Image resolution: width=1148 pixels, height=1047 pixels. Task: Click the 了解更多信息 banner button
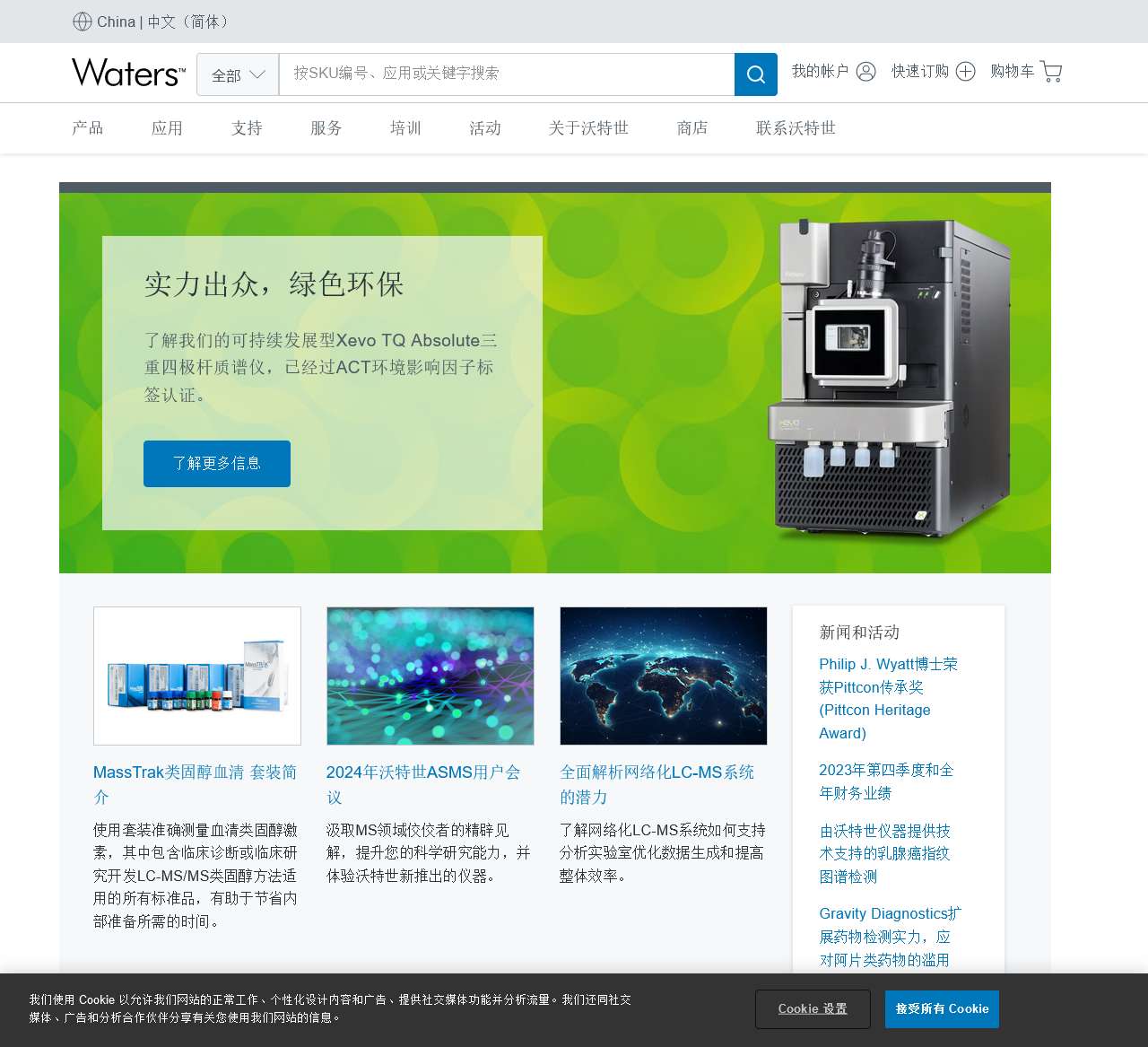click(x=216, y=464)
